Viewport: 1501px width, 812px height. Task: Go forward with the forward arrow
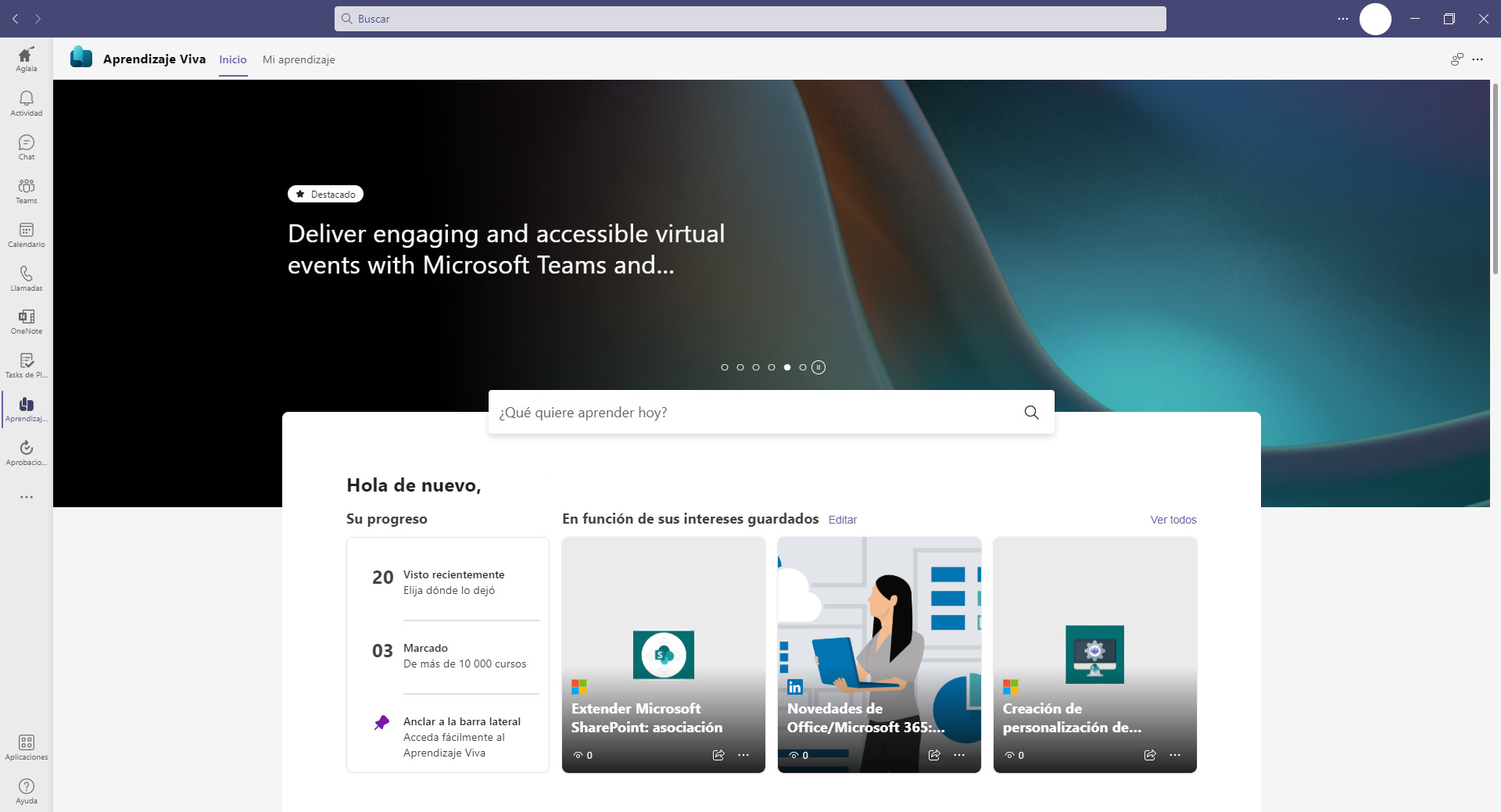click(x=38, y=19)
